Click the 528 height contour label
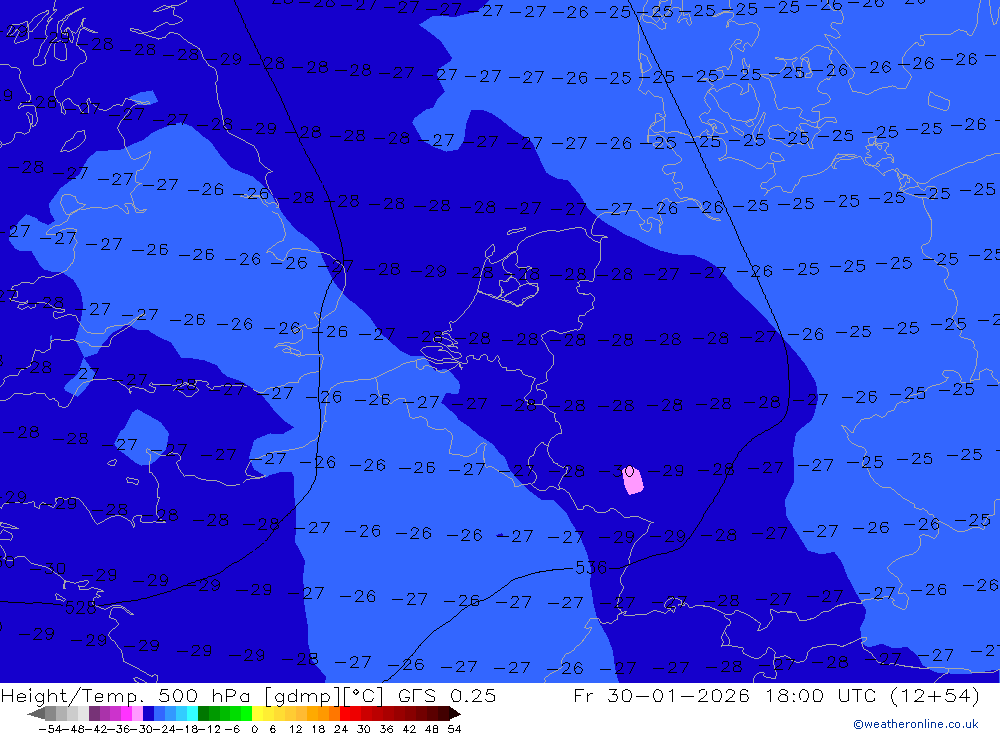1000x733 pixels. point(80,607)
